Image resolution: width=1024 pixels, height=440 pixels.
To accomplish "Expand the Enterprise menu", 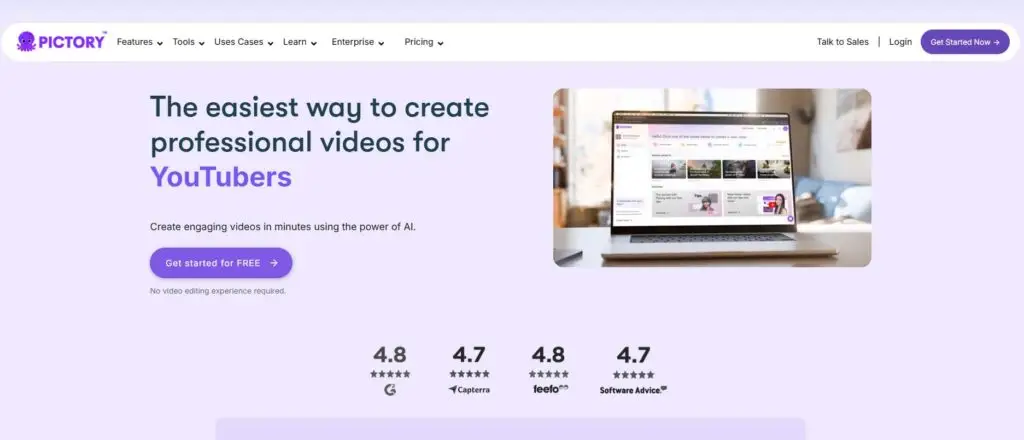I will tap(358, 42).
